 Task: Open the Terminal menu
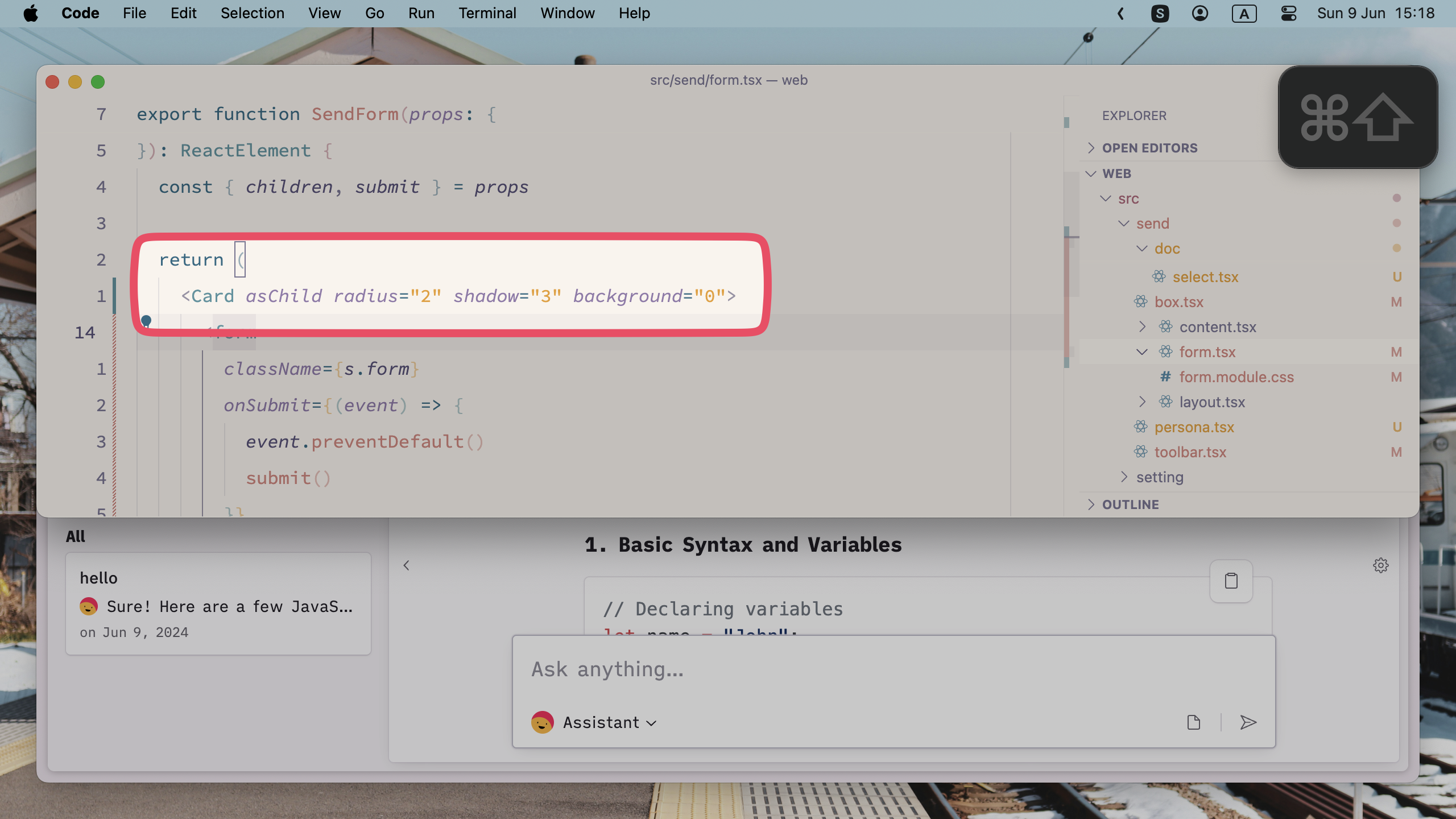[487, 13]
